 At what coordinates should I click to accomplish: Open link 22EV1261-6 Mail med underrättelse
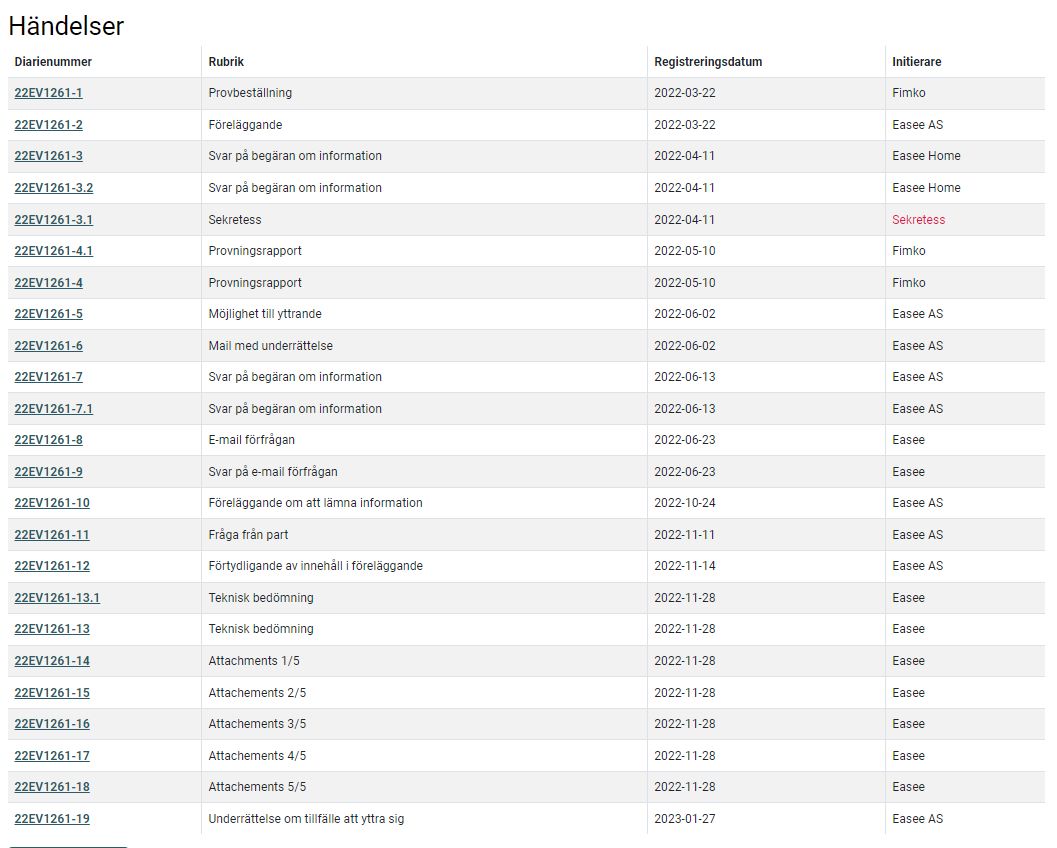pos(48,346)
